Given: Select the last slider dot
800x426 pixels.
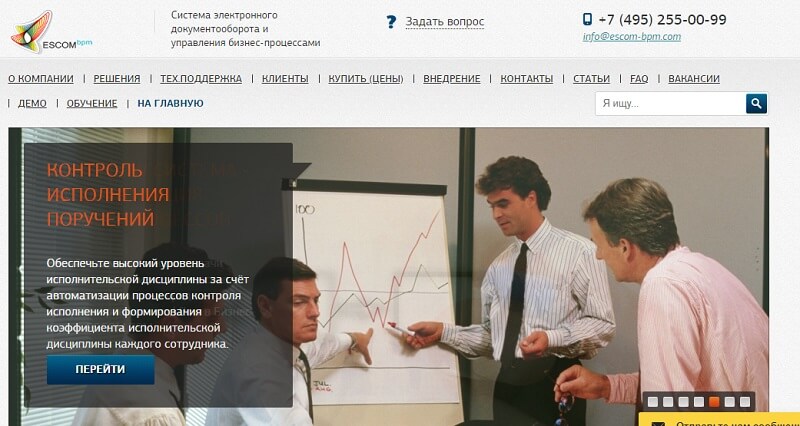Looking at the screenshot, I should point(745,402).
